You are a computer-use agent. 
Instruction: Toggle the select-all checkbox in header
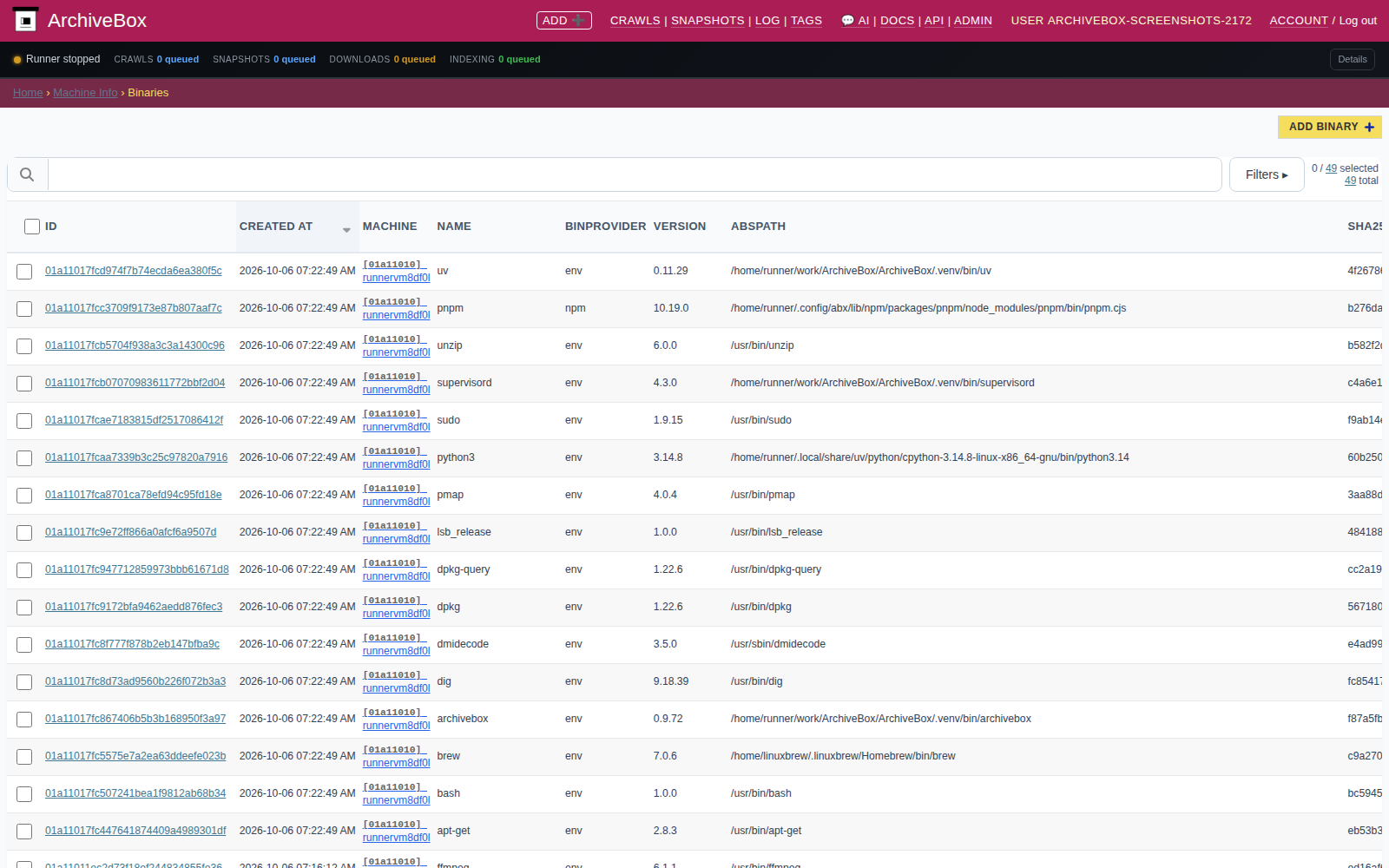coord(32,227)
